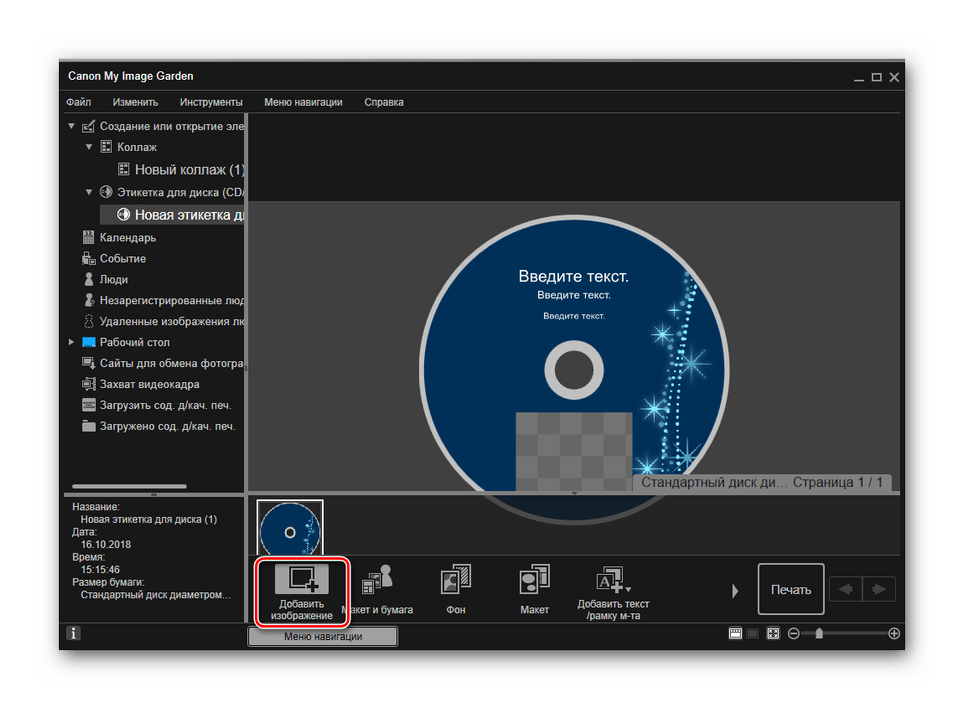Open the Справка menu

click(384, 102)
